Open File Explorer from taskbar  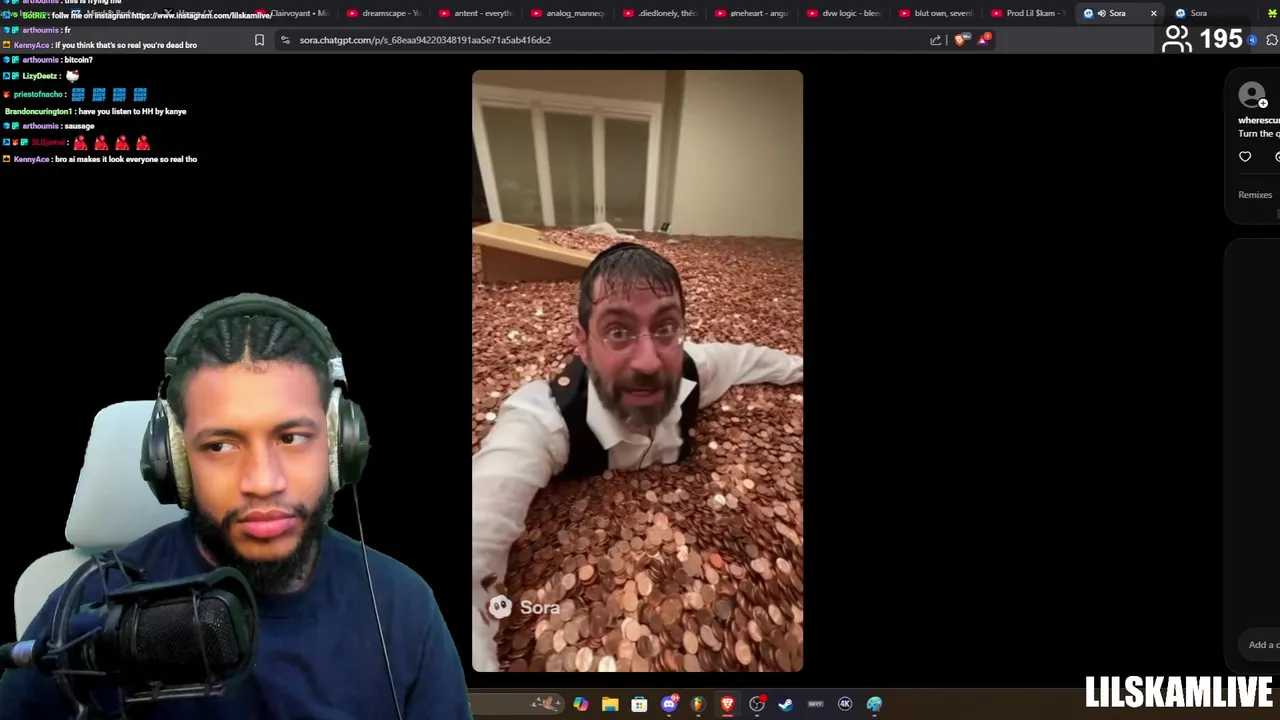610,704
